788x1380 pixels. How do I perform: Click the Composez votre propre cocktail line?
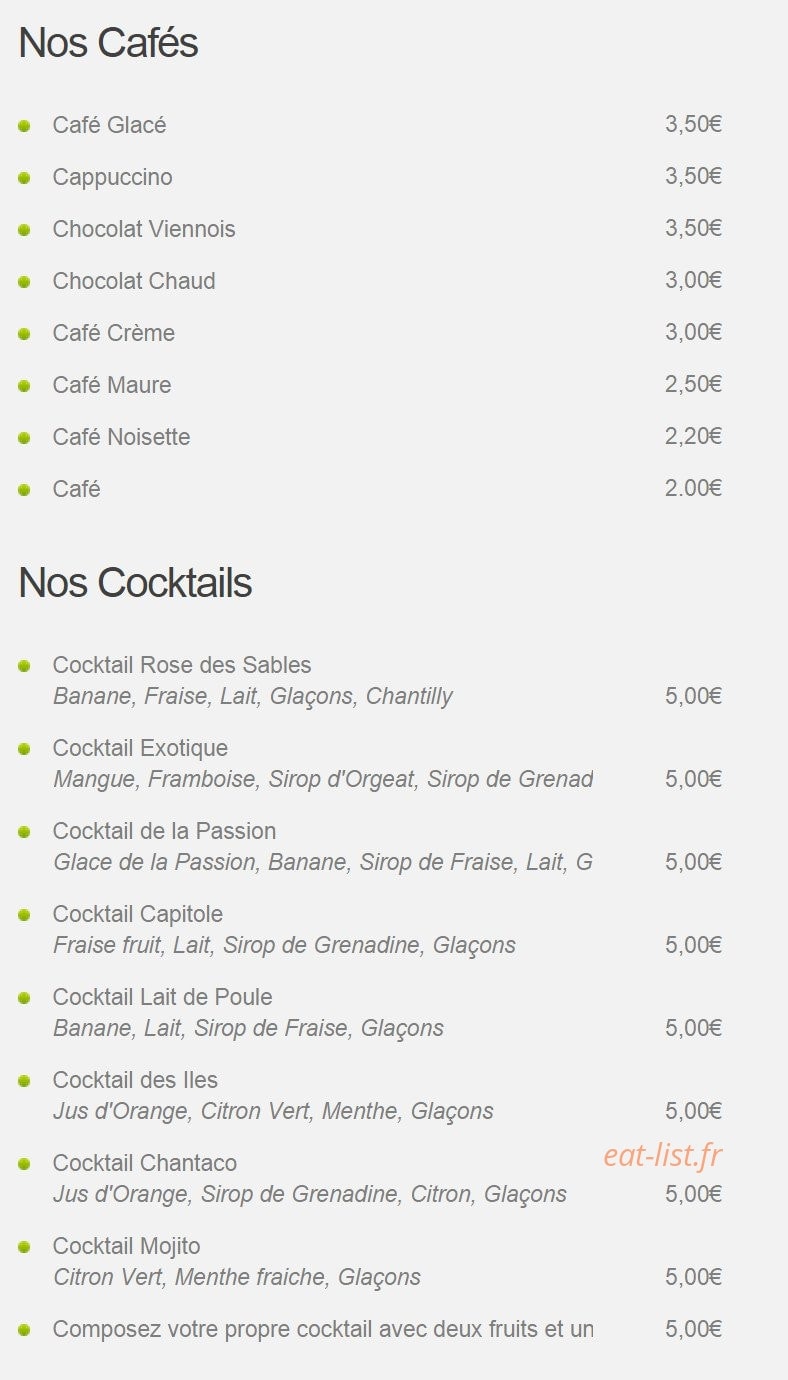pos(323,1329)
